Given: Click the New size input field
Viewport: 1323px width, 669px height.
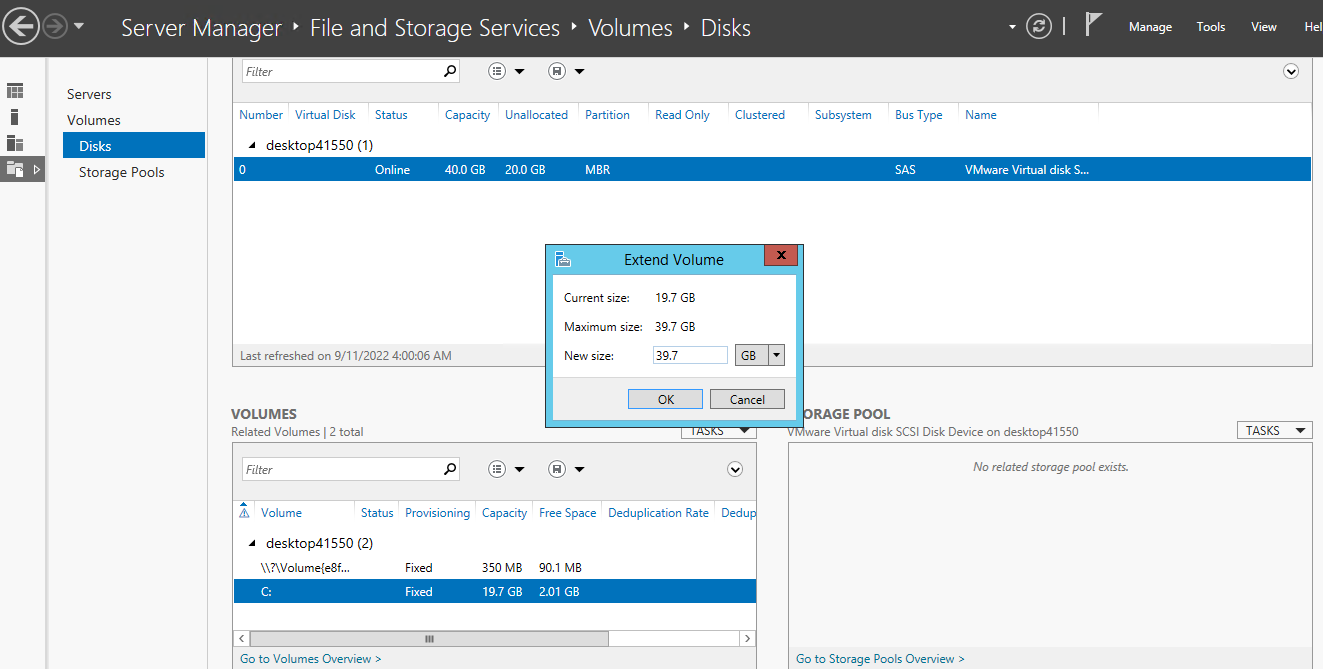Looking at the screenshot, I should tap(689, 355).
